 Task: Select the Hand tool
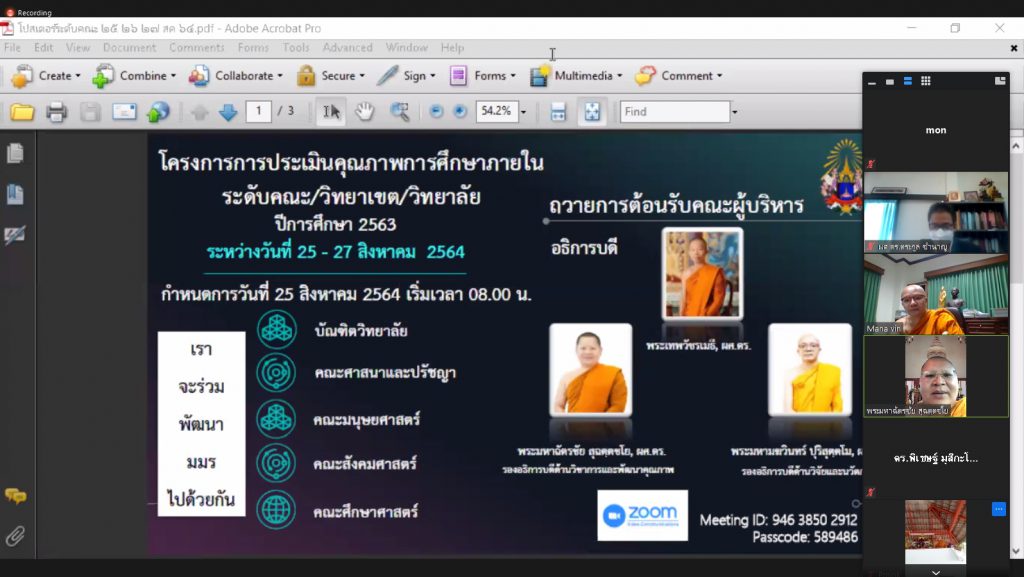[365, 112]
